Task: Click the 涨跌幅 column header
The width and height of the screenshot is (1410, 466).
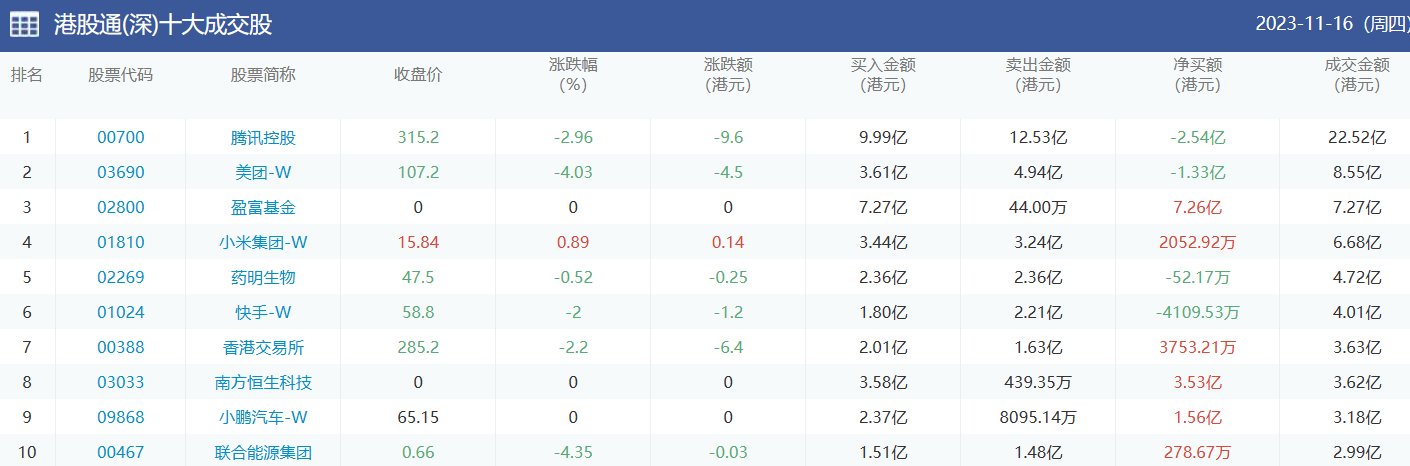Action: click(573, 75)
